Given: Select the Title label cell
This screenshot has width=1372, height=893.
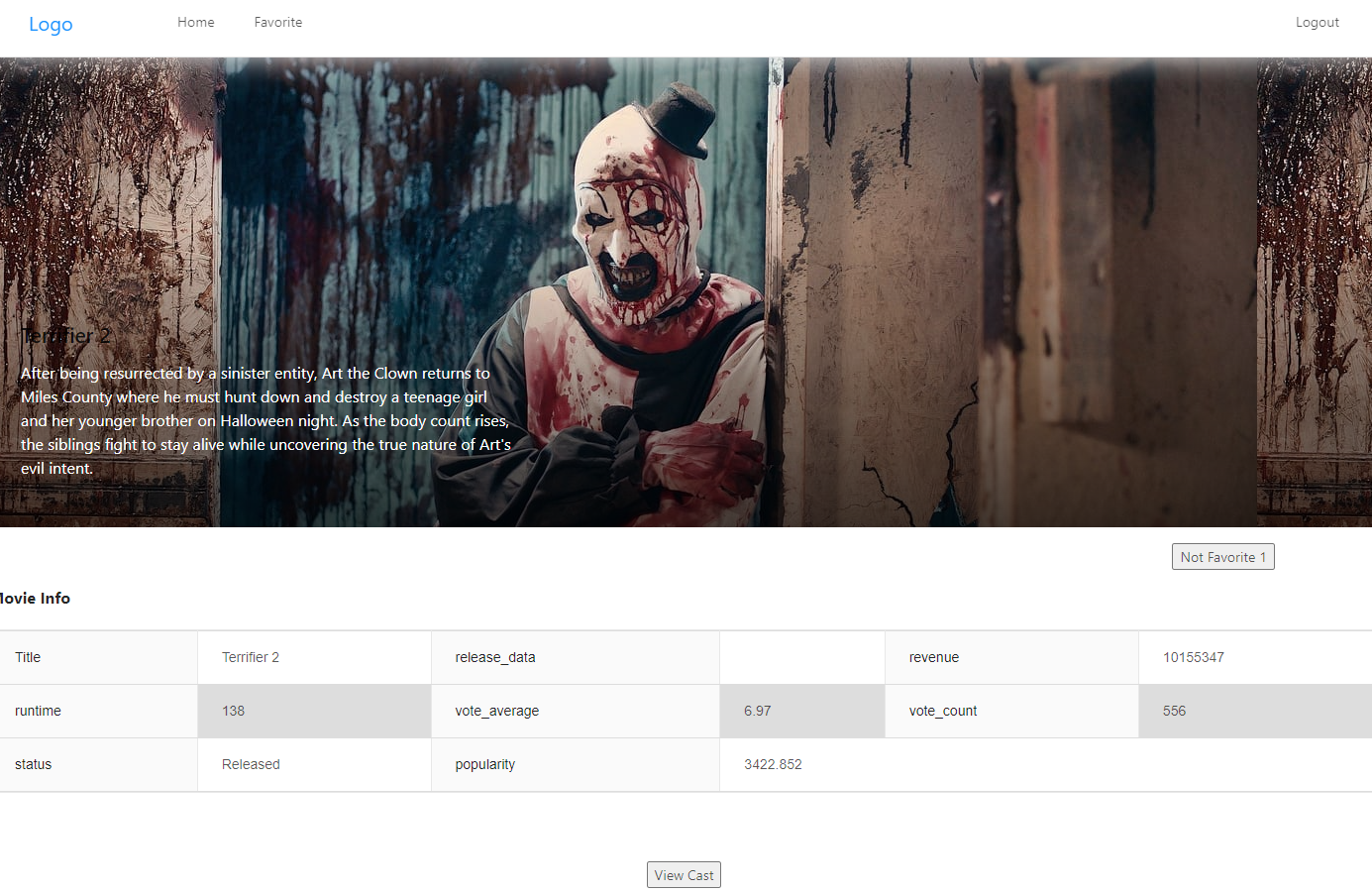Looking at the screenshot, I should pyautogui.click(x=98, y=657).
